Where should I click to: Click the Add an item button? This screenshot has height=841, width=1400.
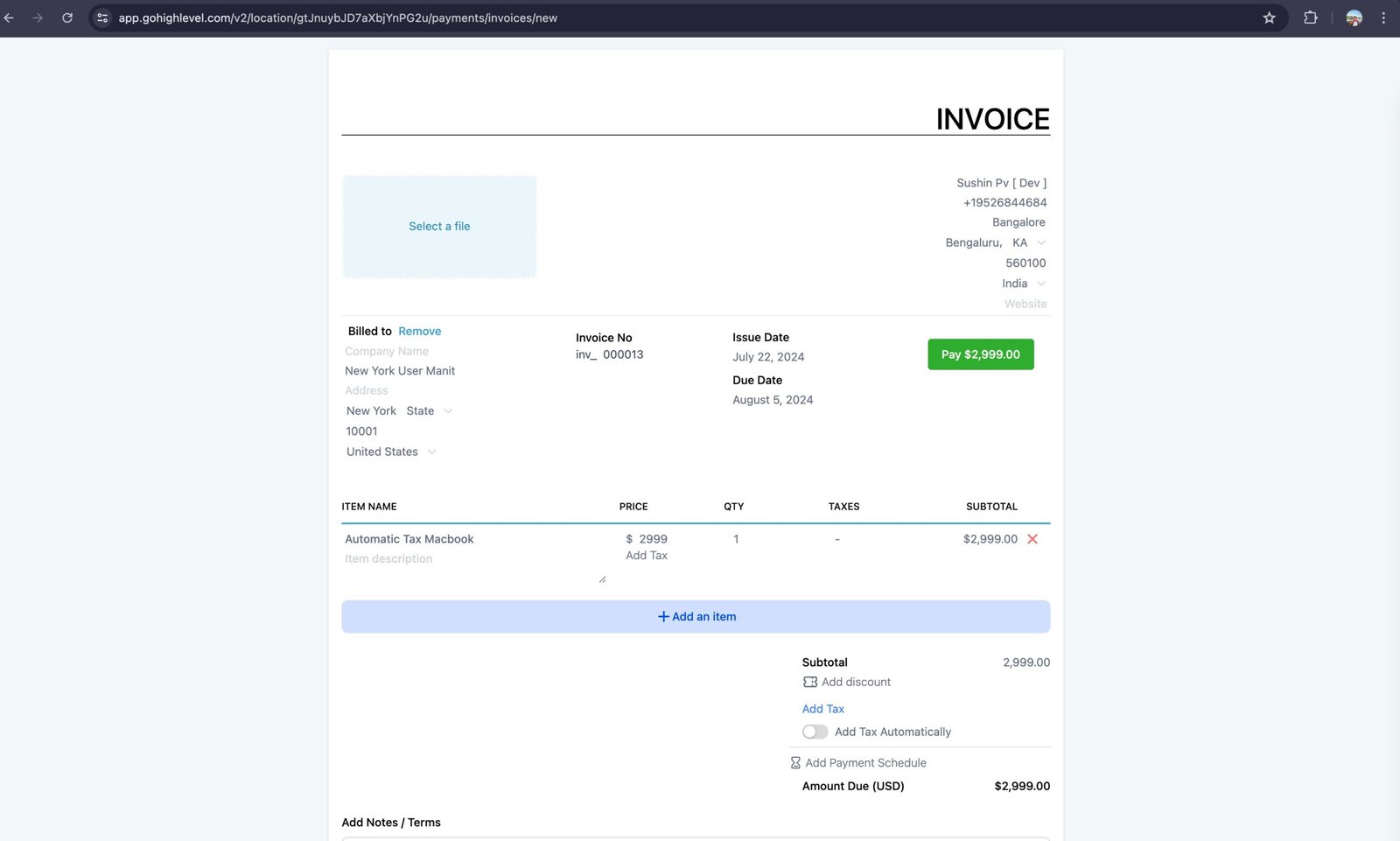coord(696,617)
